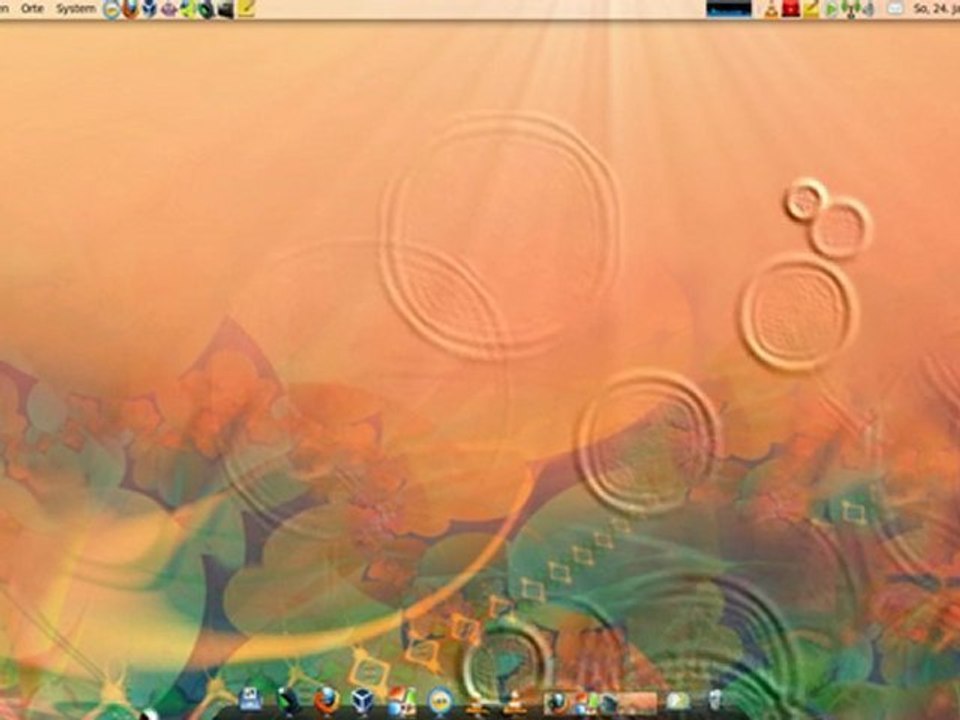Open the Orte menu
This screenshot has height=720, width=960.
coord(32,9)
